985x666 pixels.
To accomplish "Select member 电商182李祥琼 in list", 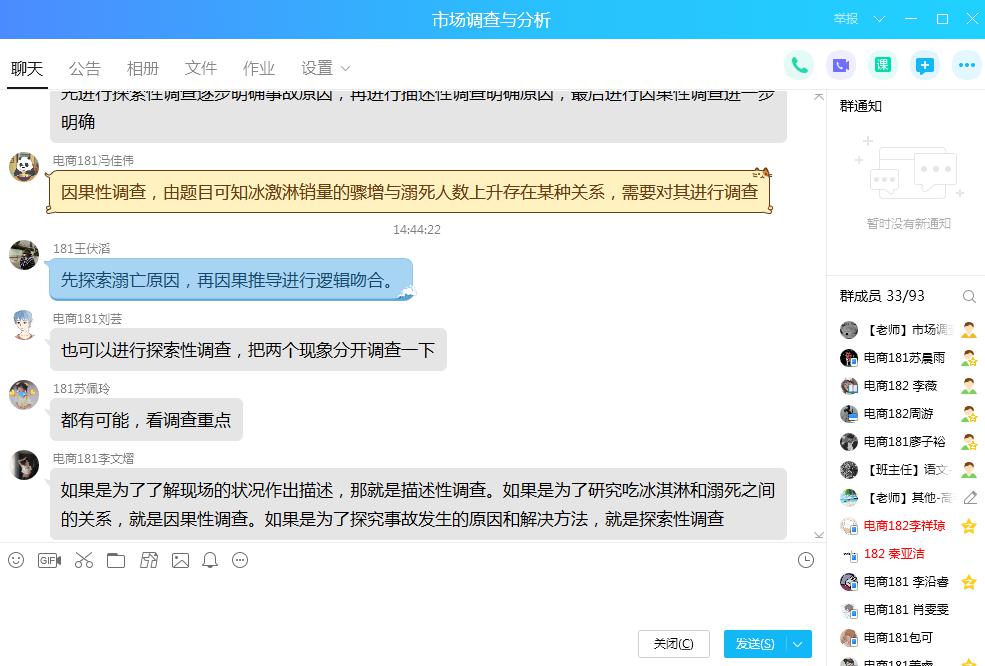I will click(x=904, y=525).
